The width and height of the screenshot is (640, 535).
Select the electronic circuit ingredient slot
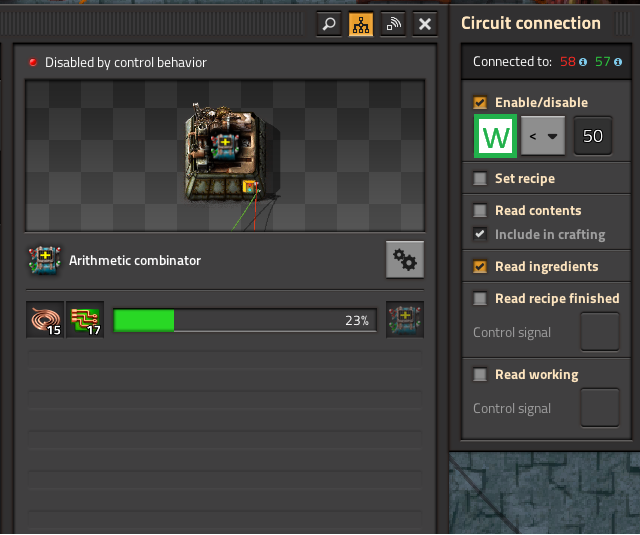pyautogui.click(x=85, y=320)
